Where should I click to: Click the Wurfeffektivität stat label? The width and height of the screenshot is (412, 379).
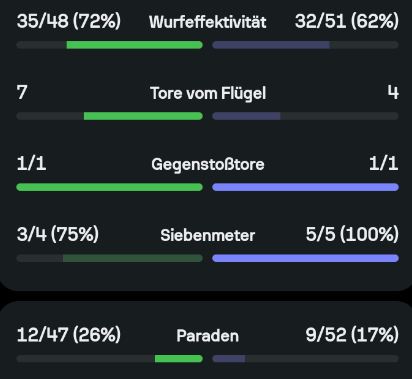(x=208, y=22)
